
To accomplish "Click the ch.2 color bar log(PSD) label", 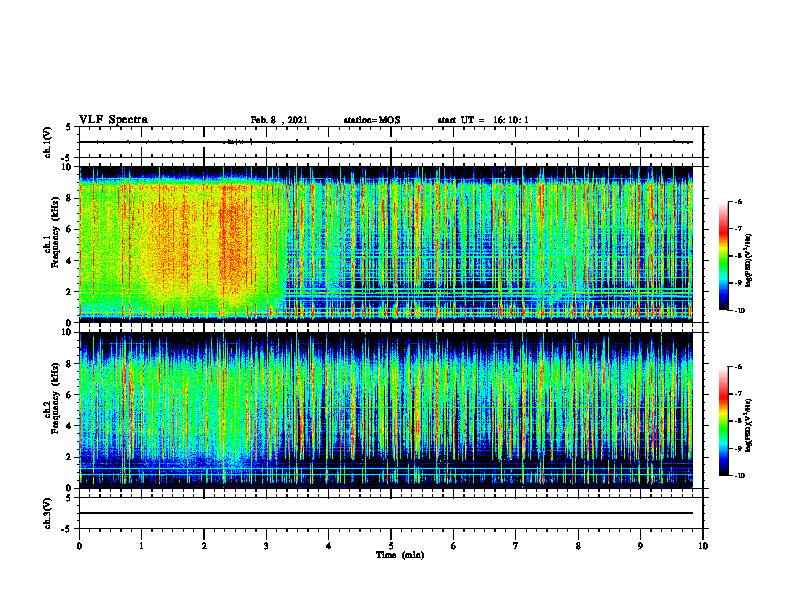I will (x=749, y=425).
